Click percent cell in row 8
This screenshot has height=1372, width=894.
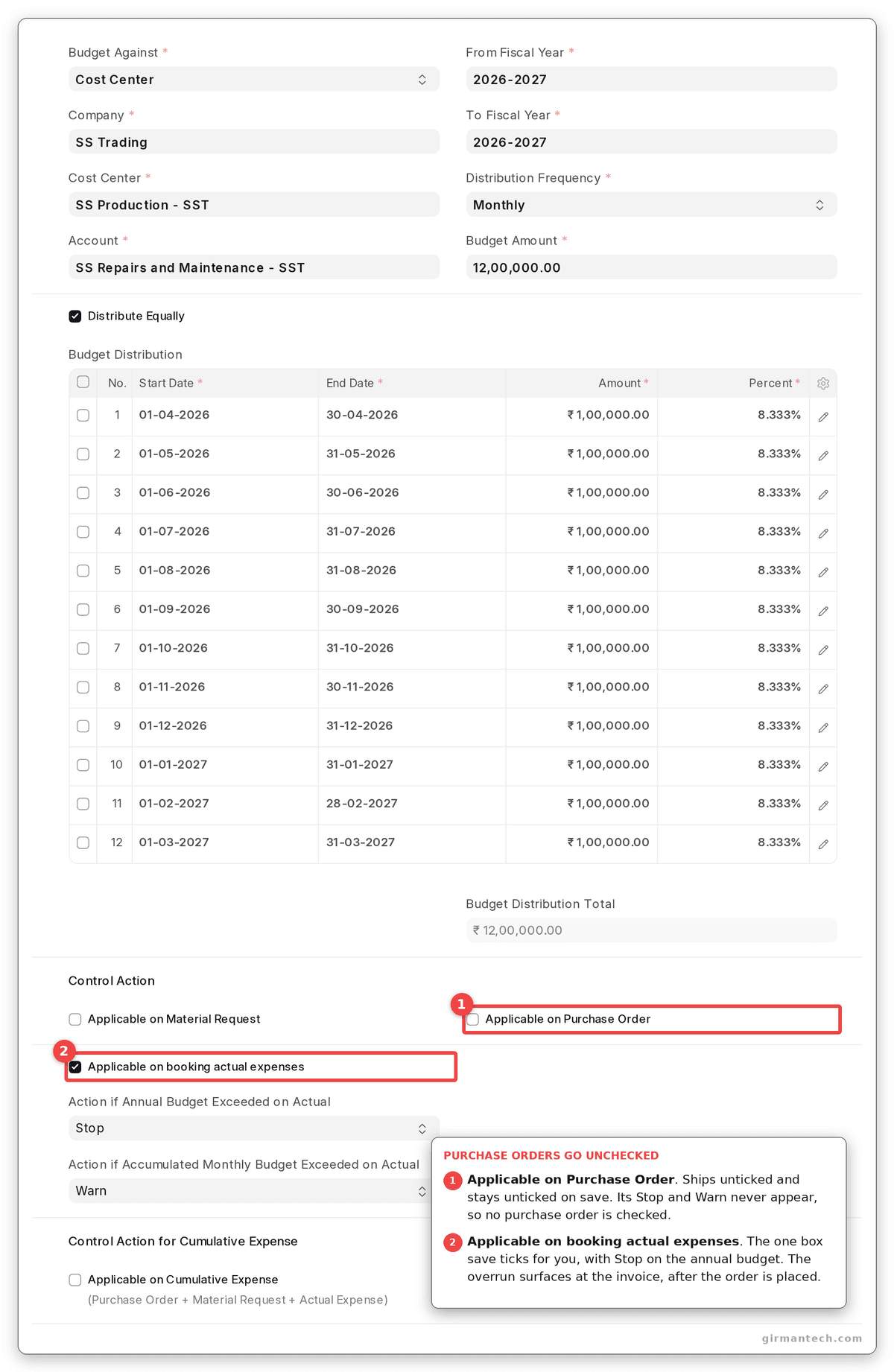734,687
